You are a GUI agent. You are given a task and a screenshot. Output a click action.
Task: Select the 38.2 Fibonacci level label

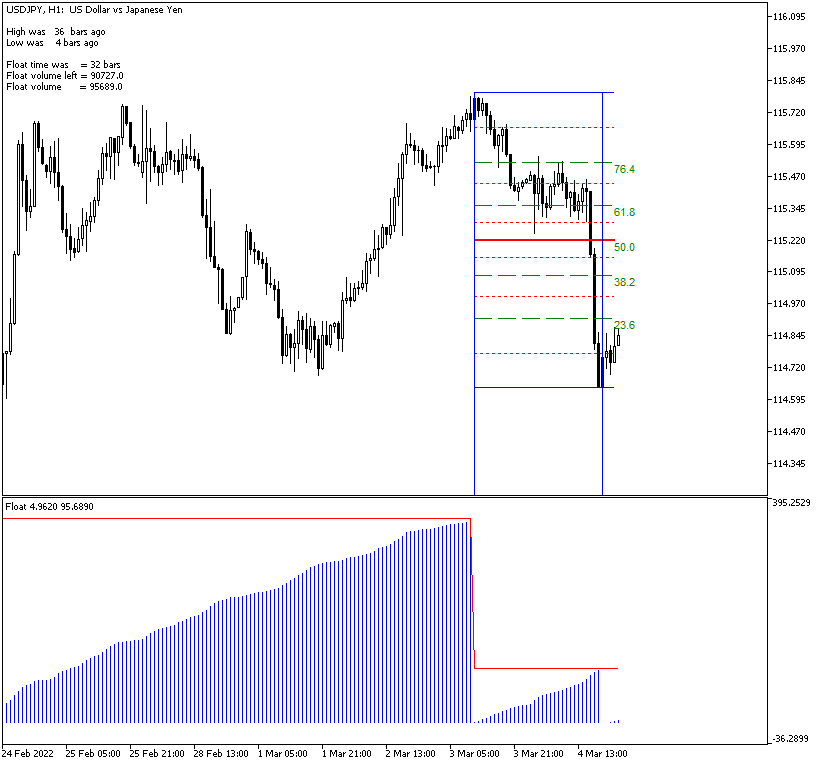[x=624, y=282]
